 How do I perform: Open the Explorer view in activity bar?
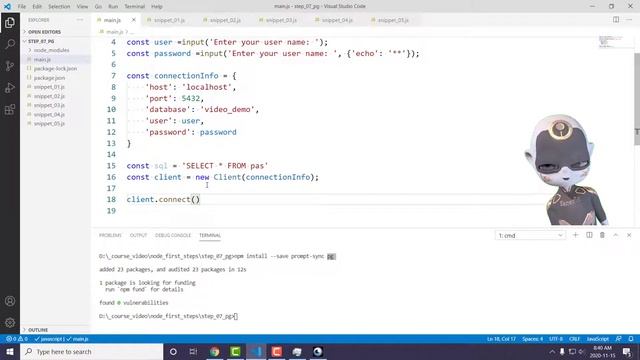coord(10,22)
